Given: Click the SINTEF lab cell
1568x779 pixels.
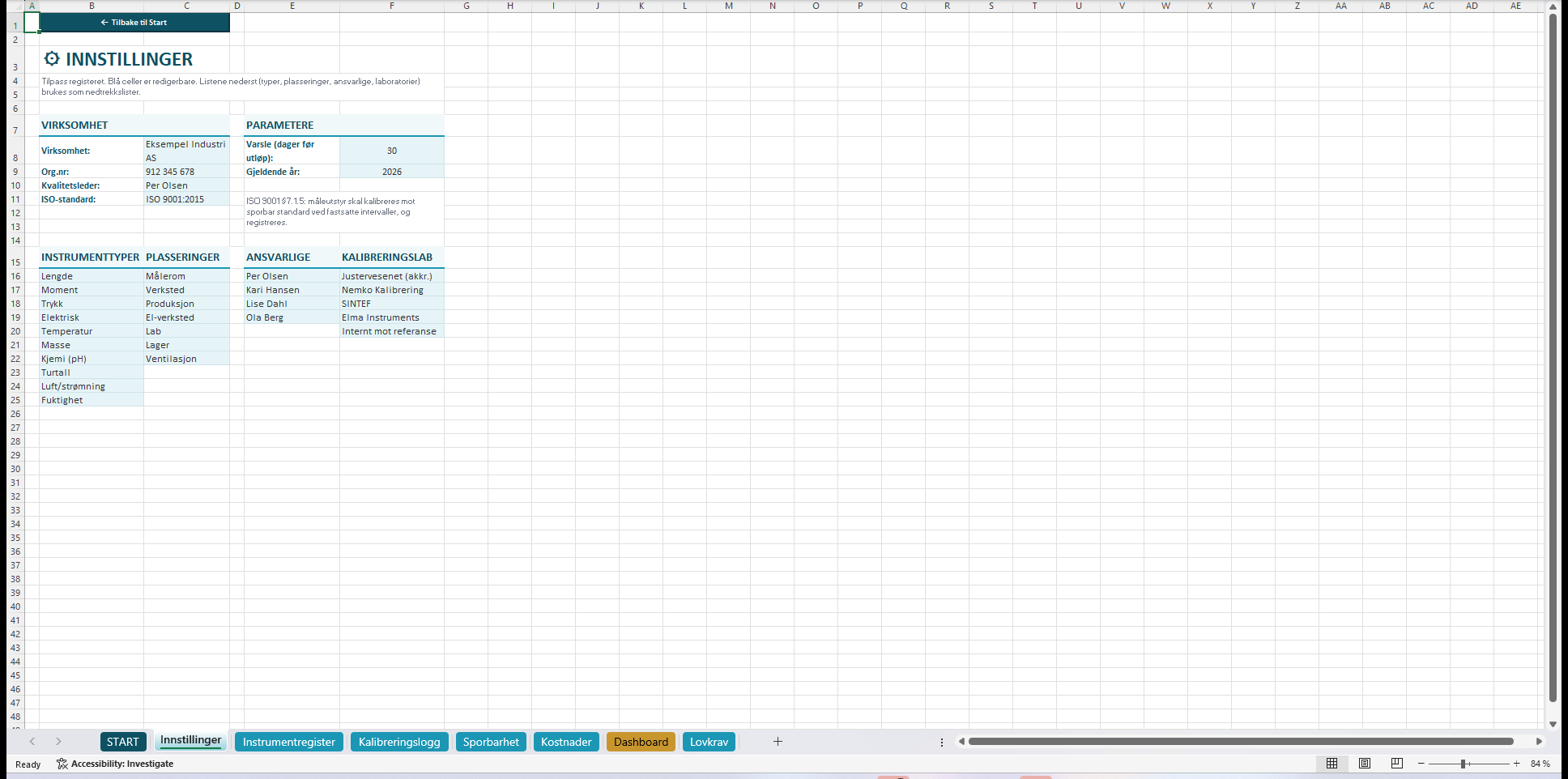Looking at the screenshot, I should (392, 304).
